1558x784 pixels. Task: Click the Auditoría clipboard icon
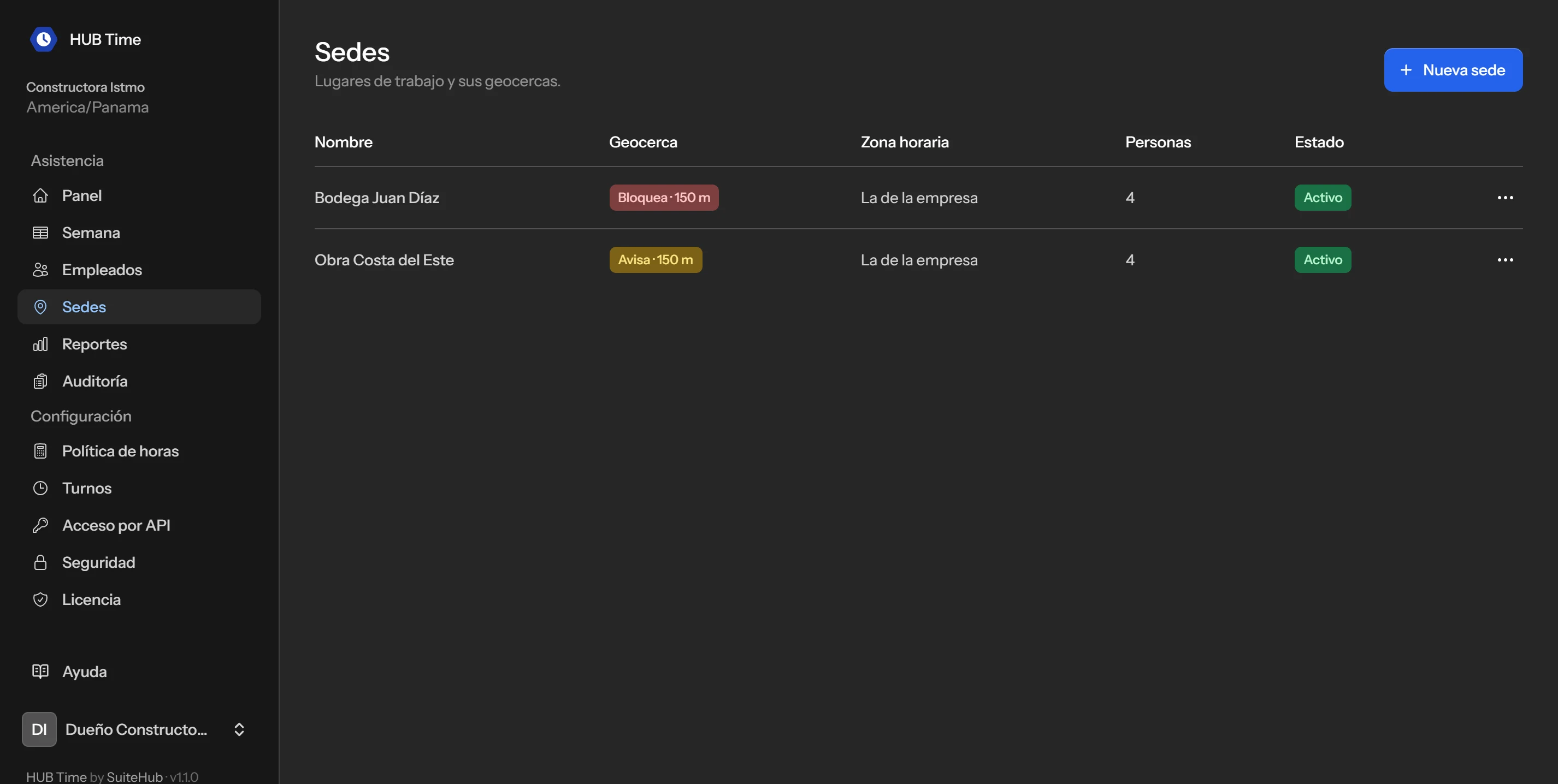click(x=40, y=382)
